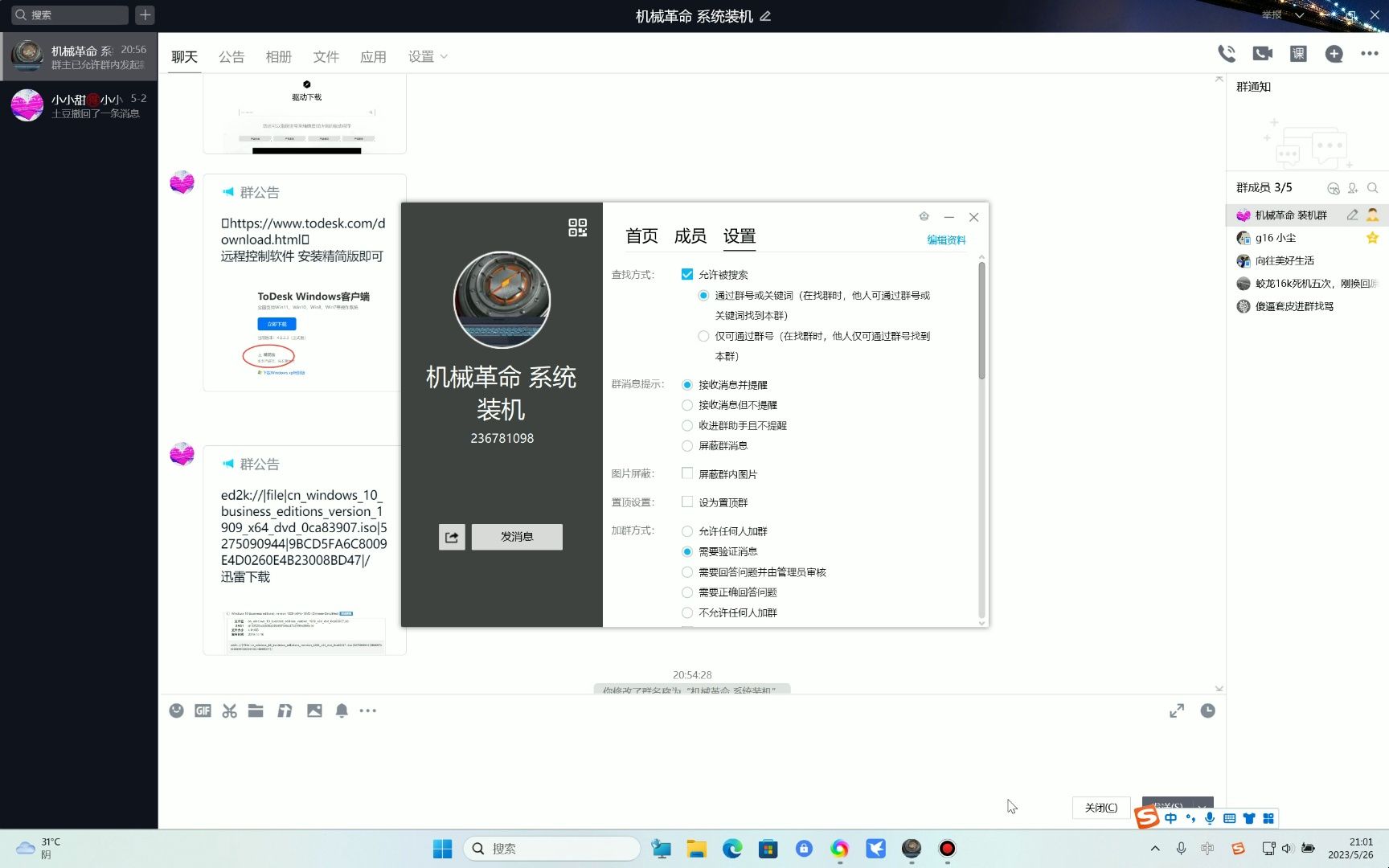Click the round plus icon to invite members
The height and width of the screenshot is (868, 1389).
click(x=1334, y=54)
